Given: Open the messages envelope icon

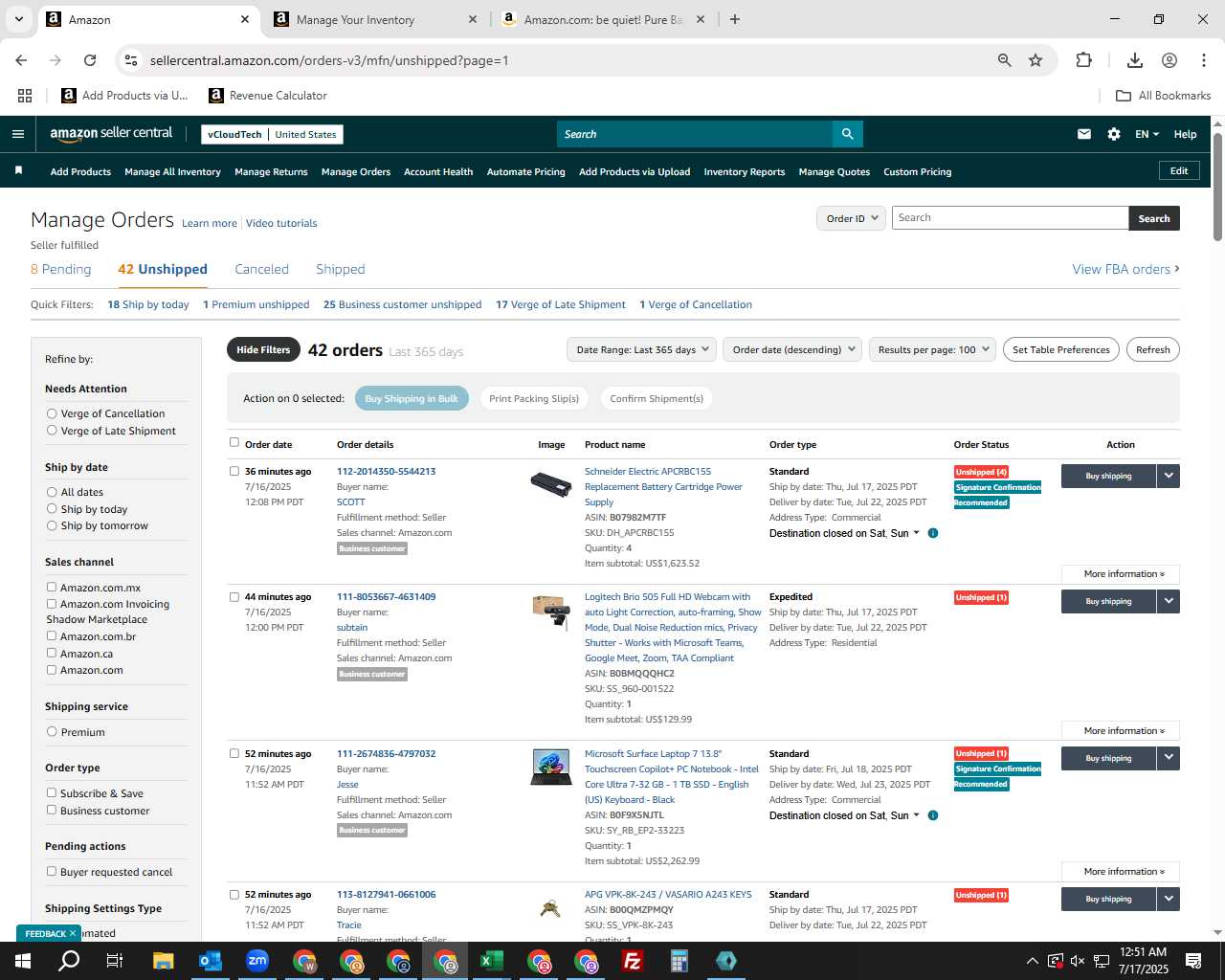Looking at the screenshot, I should [1083, 134].
